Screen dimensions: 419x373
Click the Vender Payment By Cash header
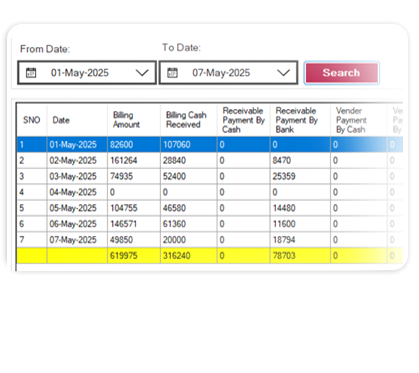click(359, 120)
